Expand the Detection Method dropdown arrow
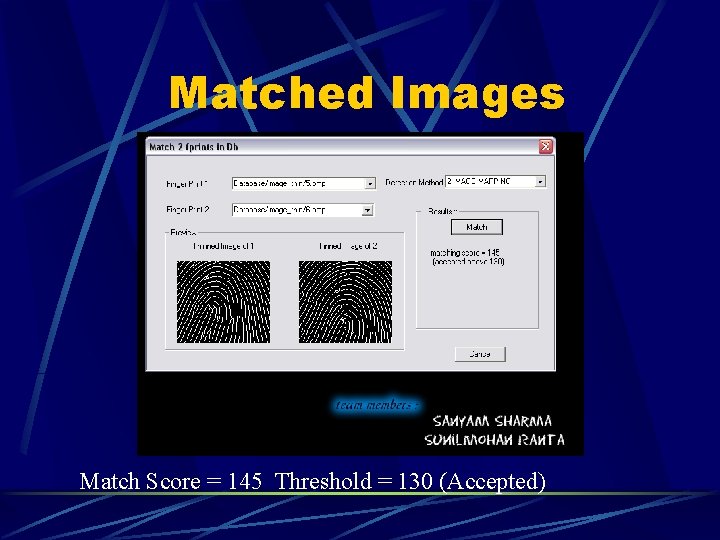Image resolution: width=720 pixels, height=540 pixels. [x=540, y=182]
